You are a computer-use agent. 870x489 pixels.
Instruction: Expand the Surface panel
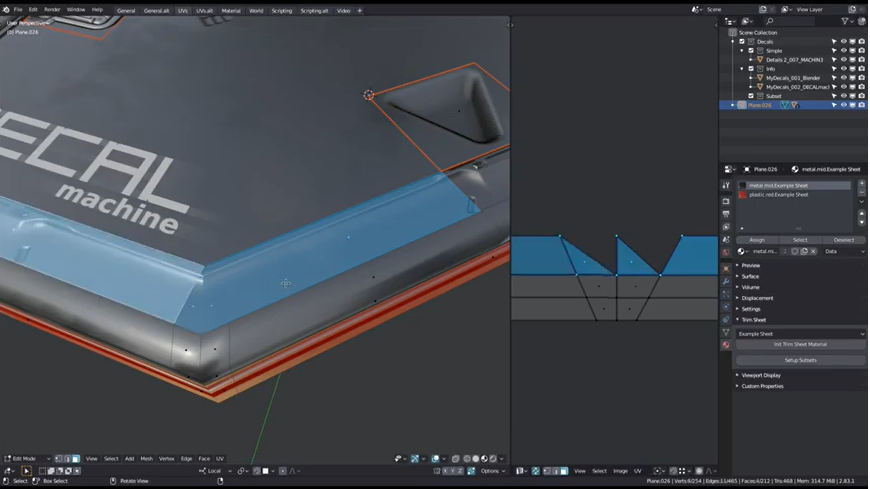pyautogui.click(x=750, y=276)
